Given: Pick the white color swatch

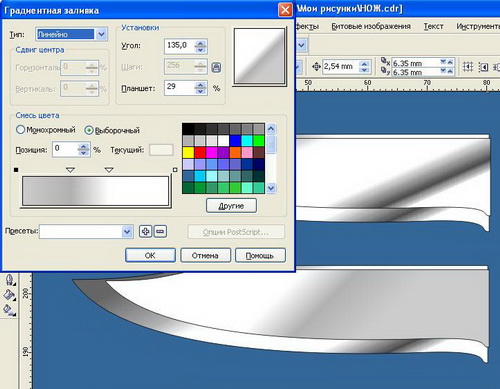Looking at the screenshot, I should tap(223, 141).
